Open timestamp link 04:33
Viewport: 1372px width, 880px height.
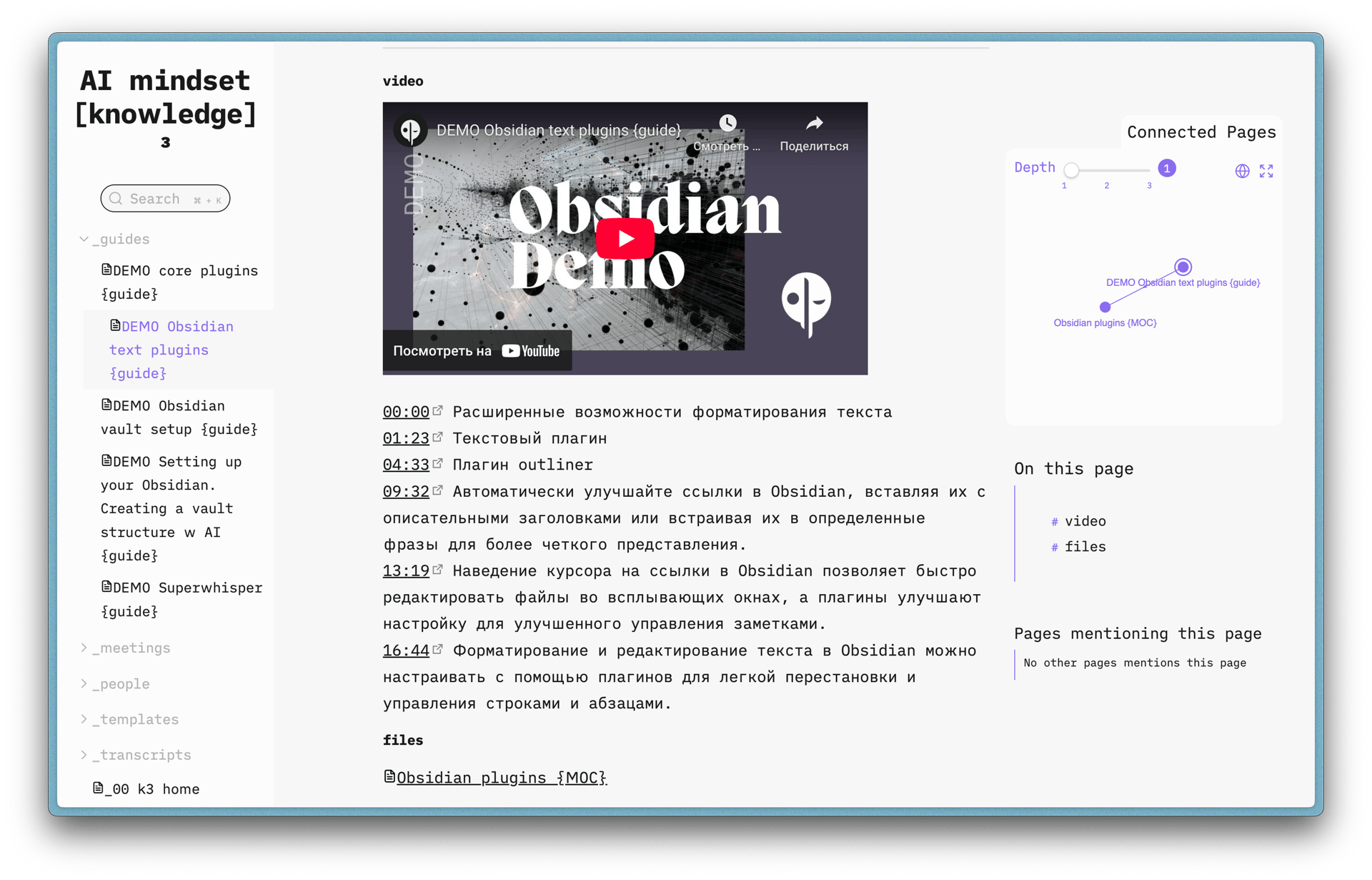[406, 465]
